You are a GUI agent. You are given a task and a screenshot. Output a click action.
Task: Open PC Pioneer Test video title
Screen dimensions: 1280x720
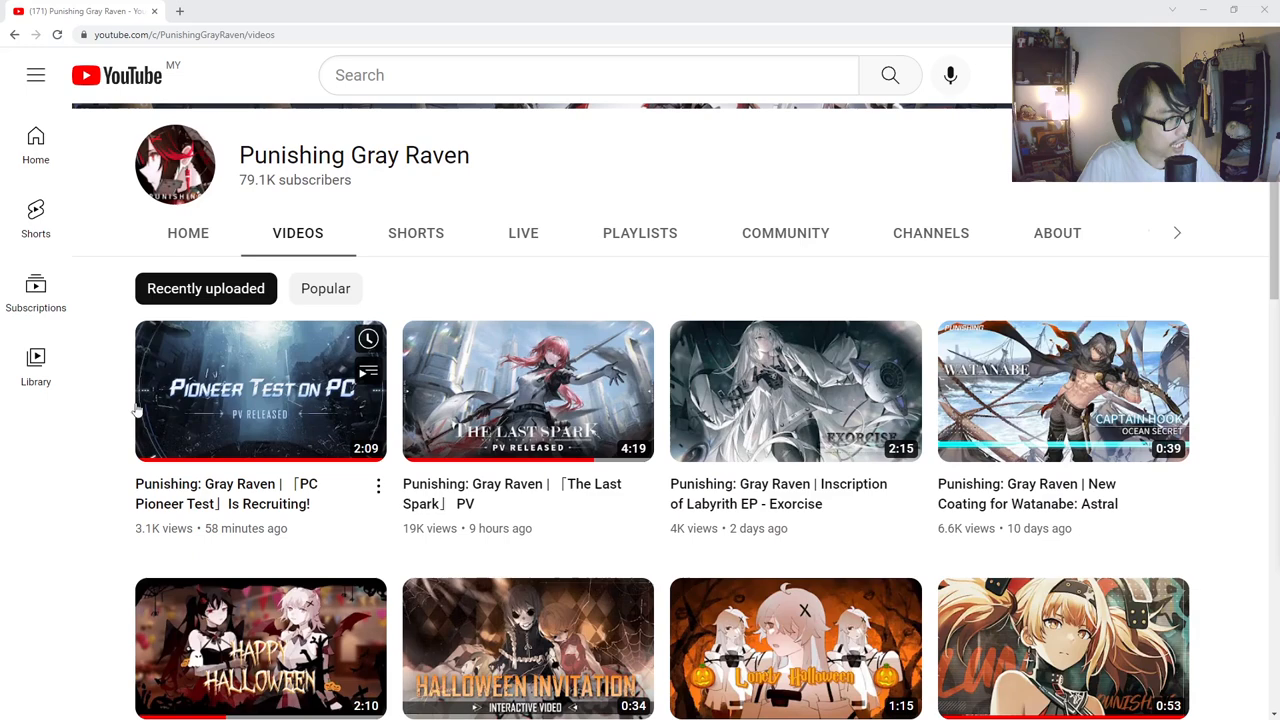pyautogui.click(x=226, y=494)
